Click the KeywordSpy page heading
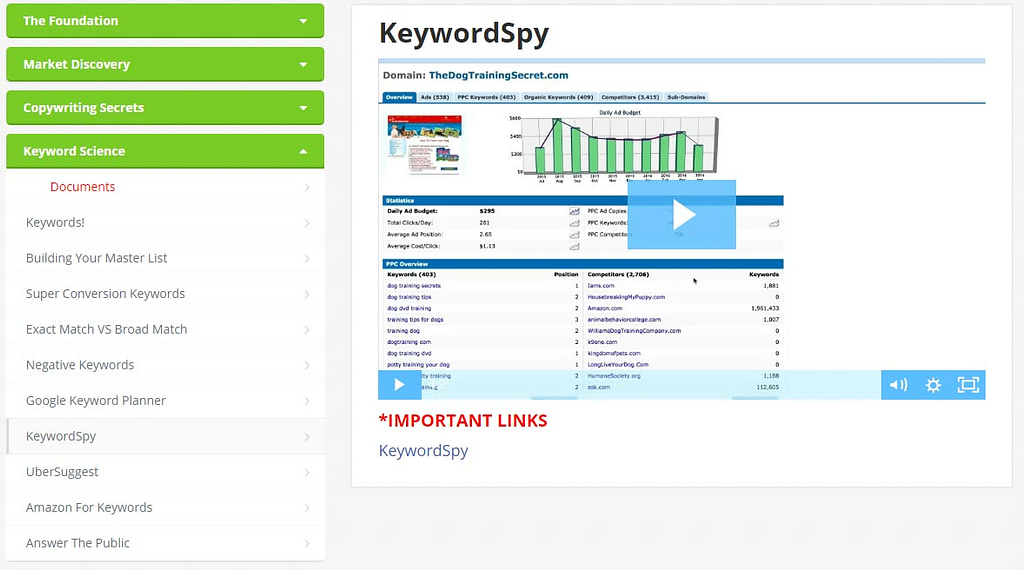The height and width of the screenshot is (570, 1024). 464,33
